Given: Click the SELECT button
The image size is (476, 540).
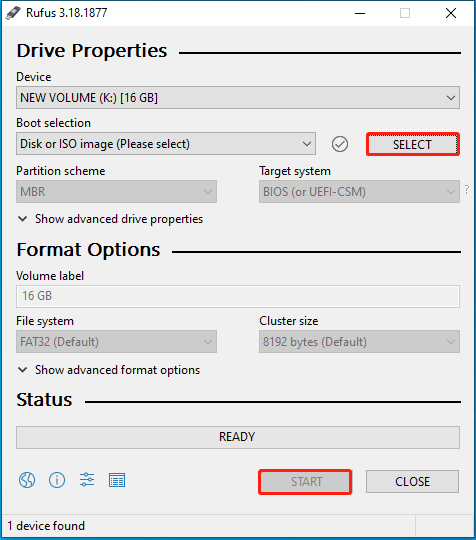Looking at the screenshot, I should (413, 144).
